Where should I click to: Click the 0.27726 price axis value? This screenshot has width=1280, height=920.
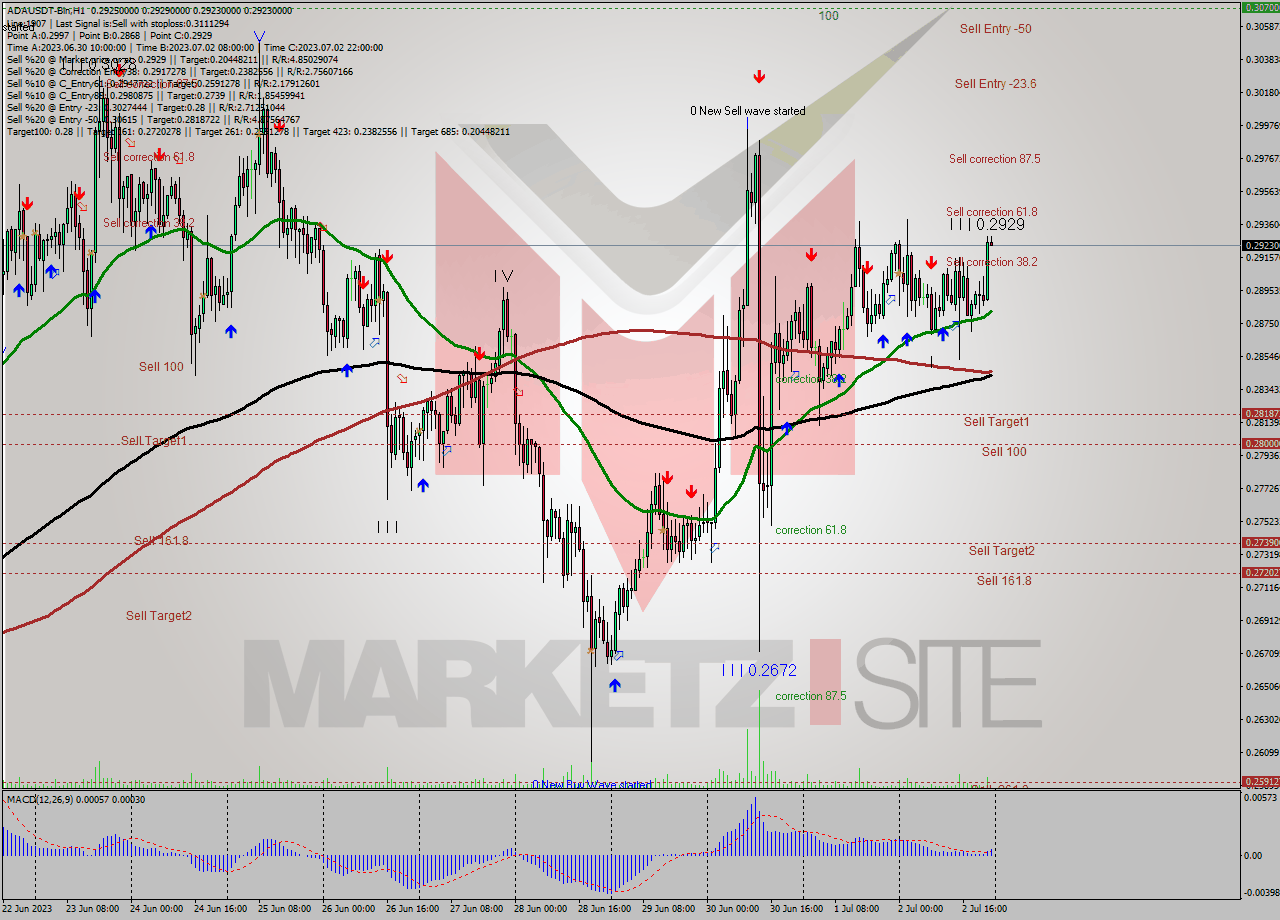(x=1261, y=488)
